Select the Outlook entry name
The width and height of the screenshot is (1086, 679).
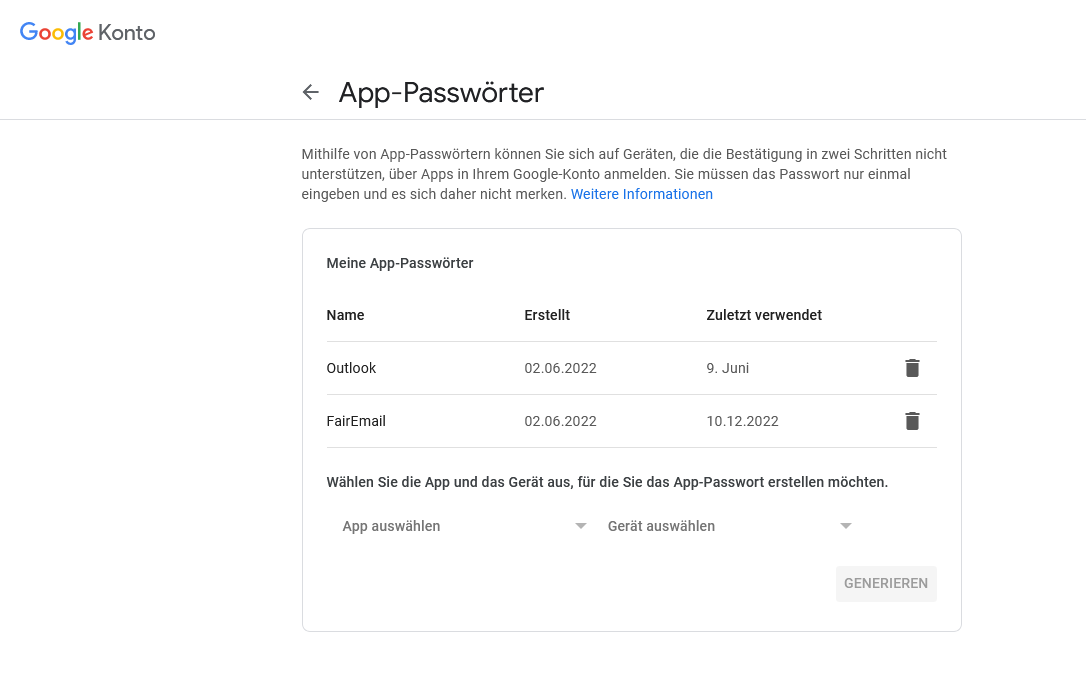coord(351,368)
